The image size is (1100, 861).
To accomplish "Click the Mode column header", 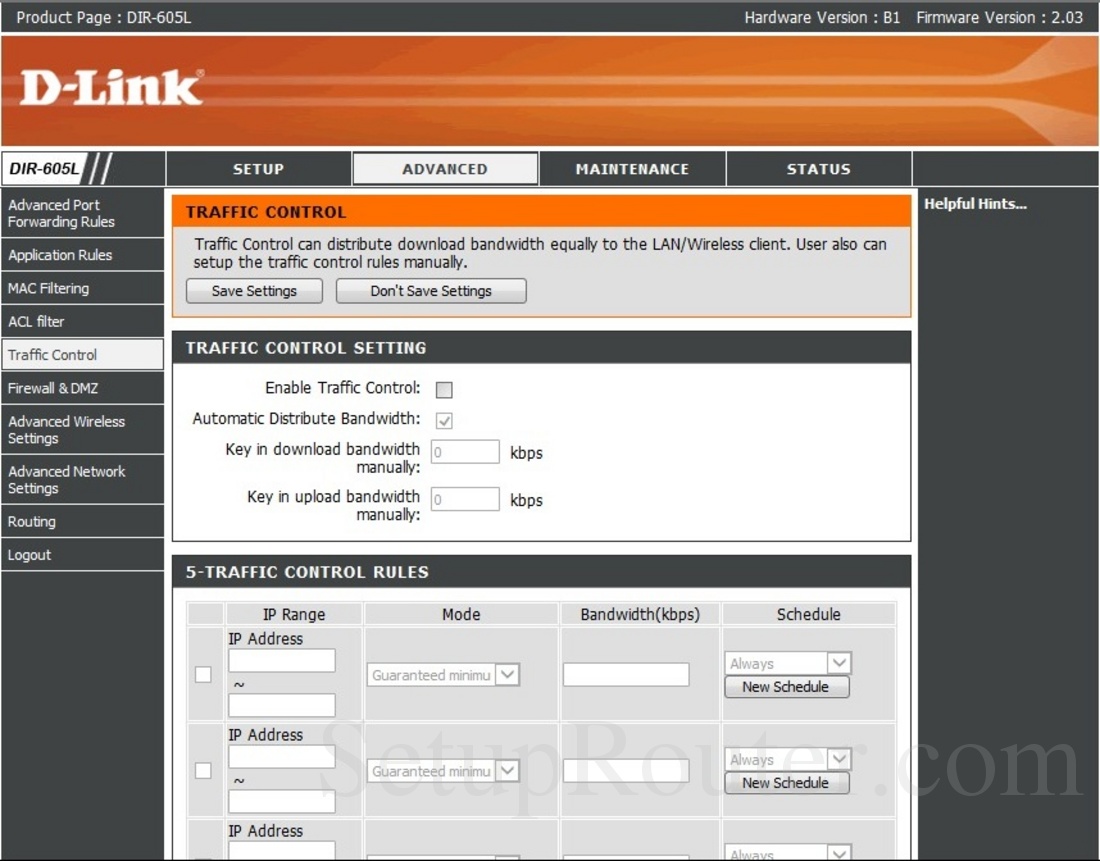I will pos(461,615).
